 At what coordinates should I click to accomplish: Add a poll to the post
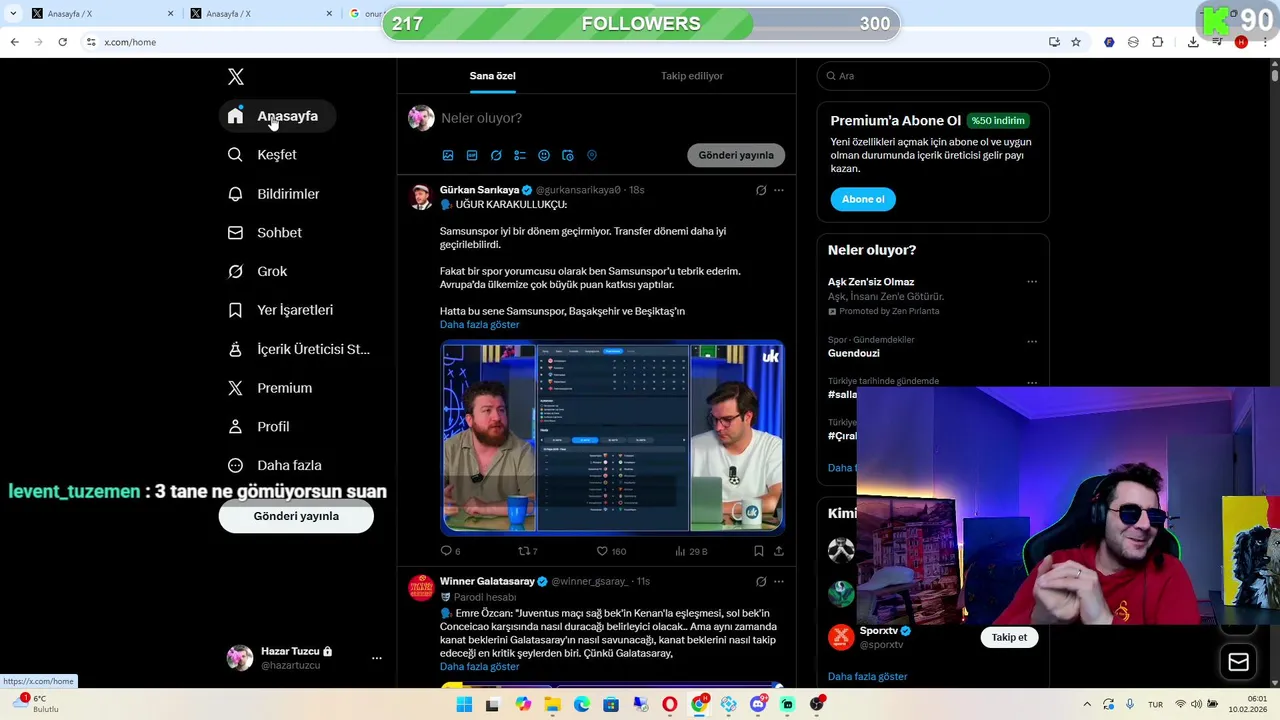click(520, 156)
